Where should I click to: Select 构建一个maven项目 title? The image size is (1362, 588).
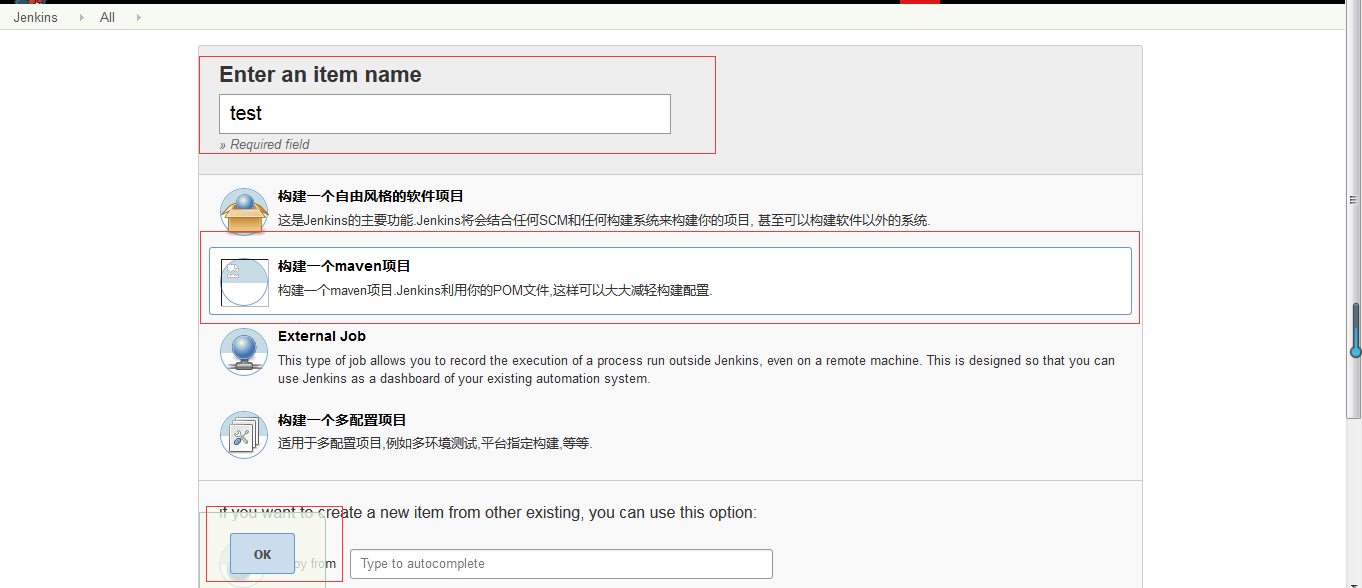tap(345, 266)
